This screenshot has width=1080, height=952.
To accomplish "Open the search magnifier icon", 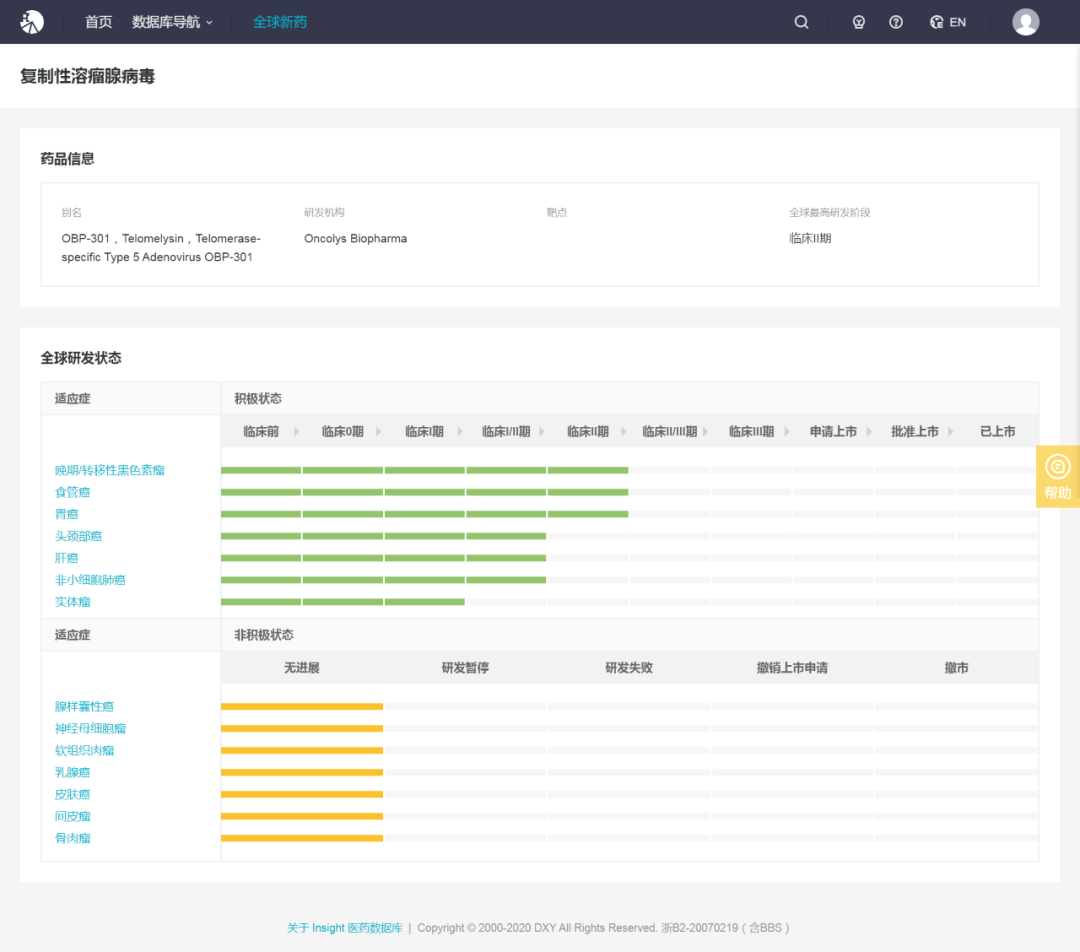I will pyautogui.click(x=801, y=22).
